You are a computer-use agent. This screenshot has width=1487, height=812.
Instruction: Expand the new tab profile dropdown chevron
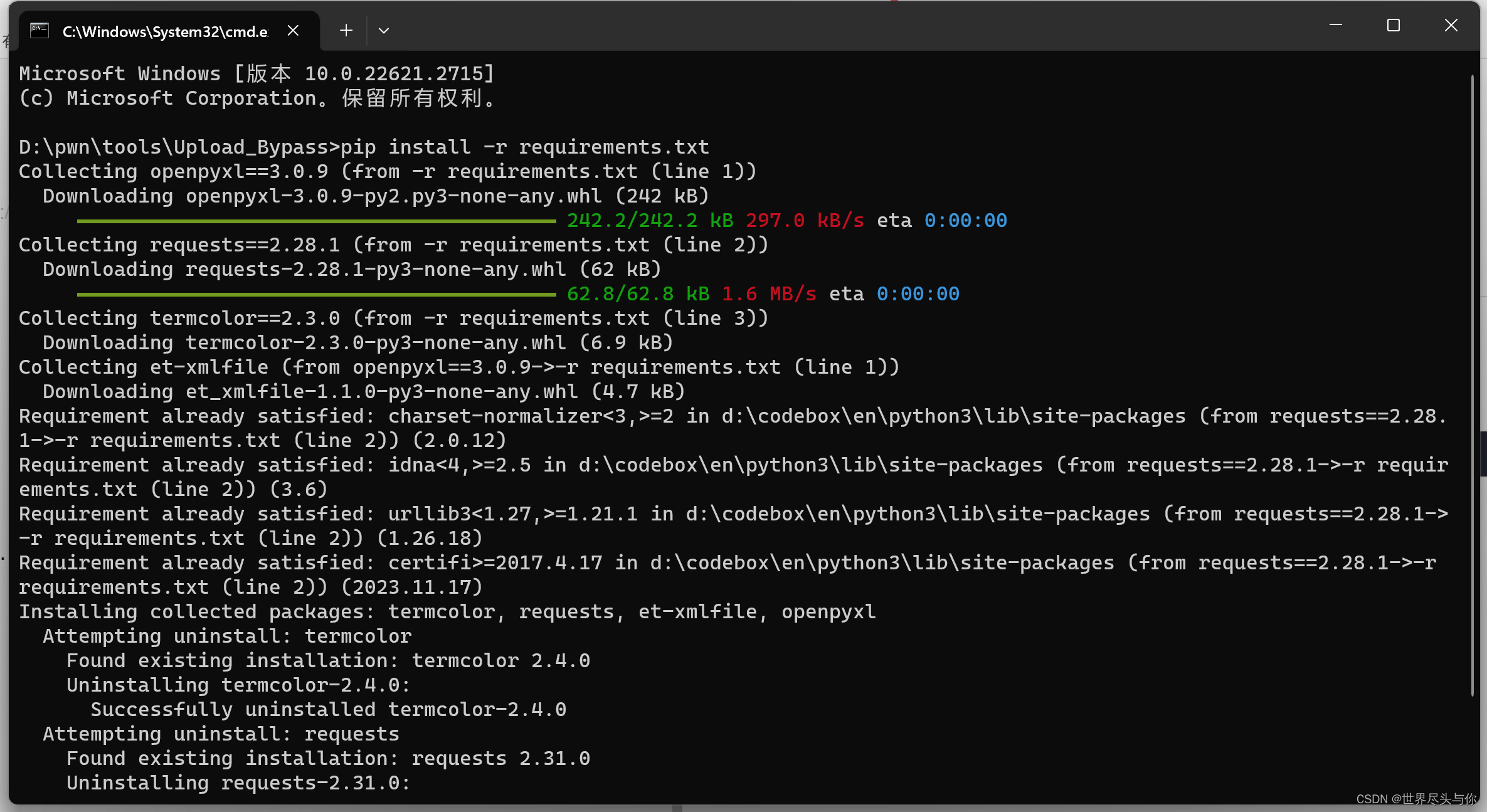(384, 31)
